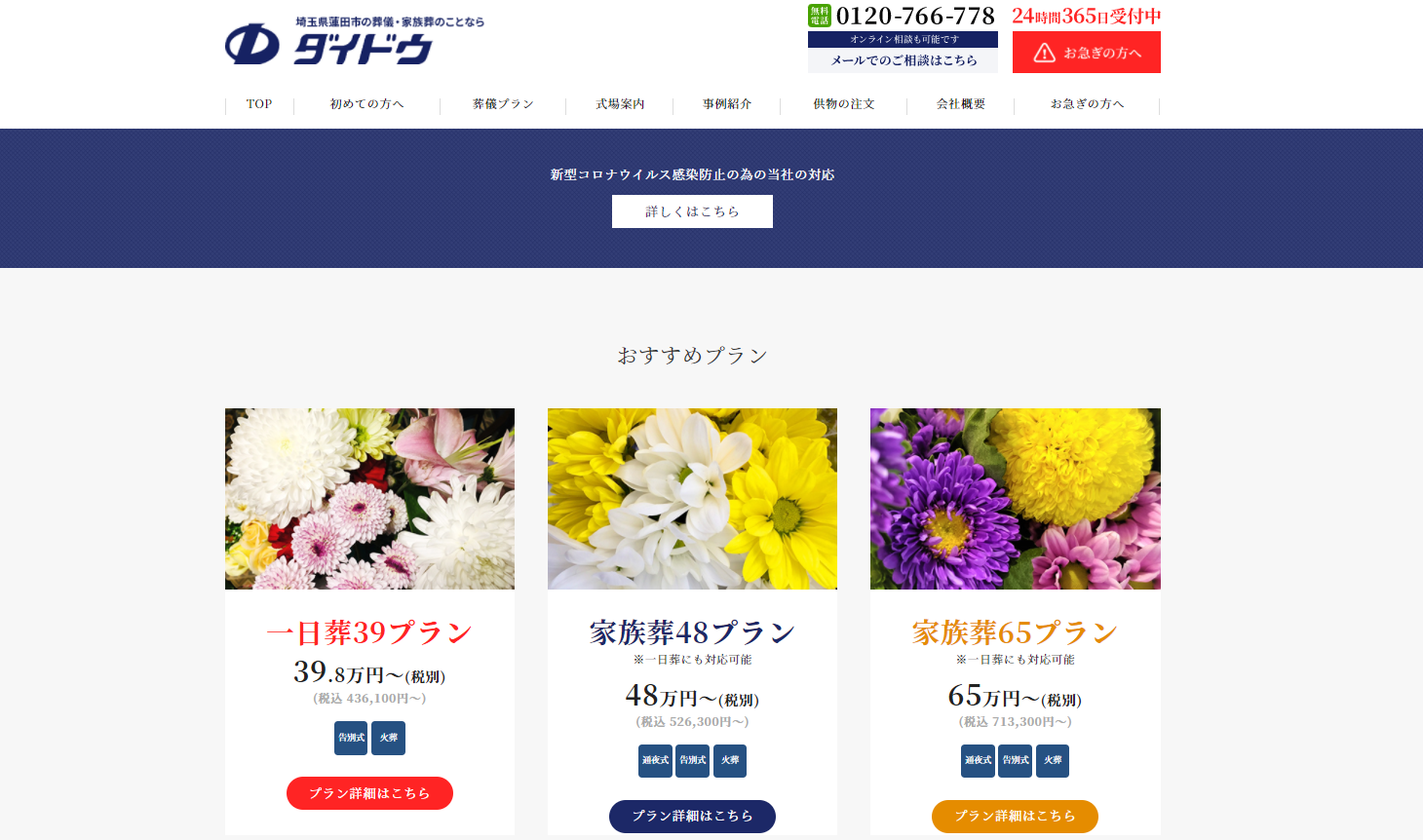Open the メールでのご相談はこちら email consultation link
Image resolution: width=1423 pixels, height=840 pixels.
[903, 60]
